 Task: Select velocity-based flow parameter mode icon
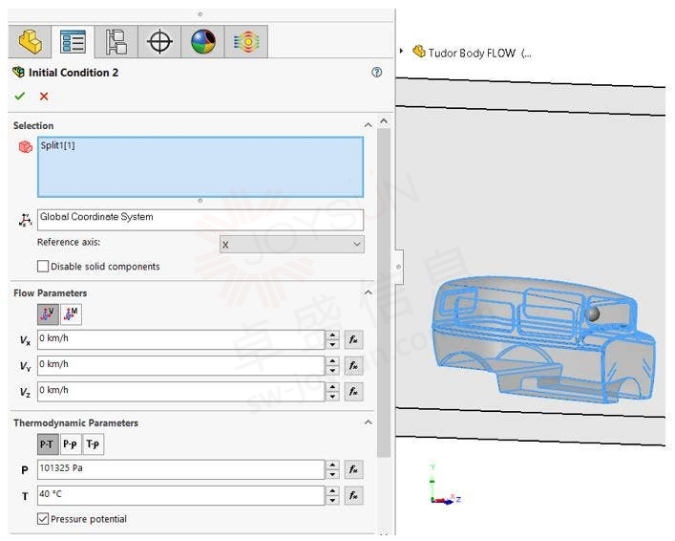pos(48,314)
